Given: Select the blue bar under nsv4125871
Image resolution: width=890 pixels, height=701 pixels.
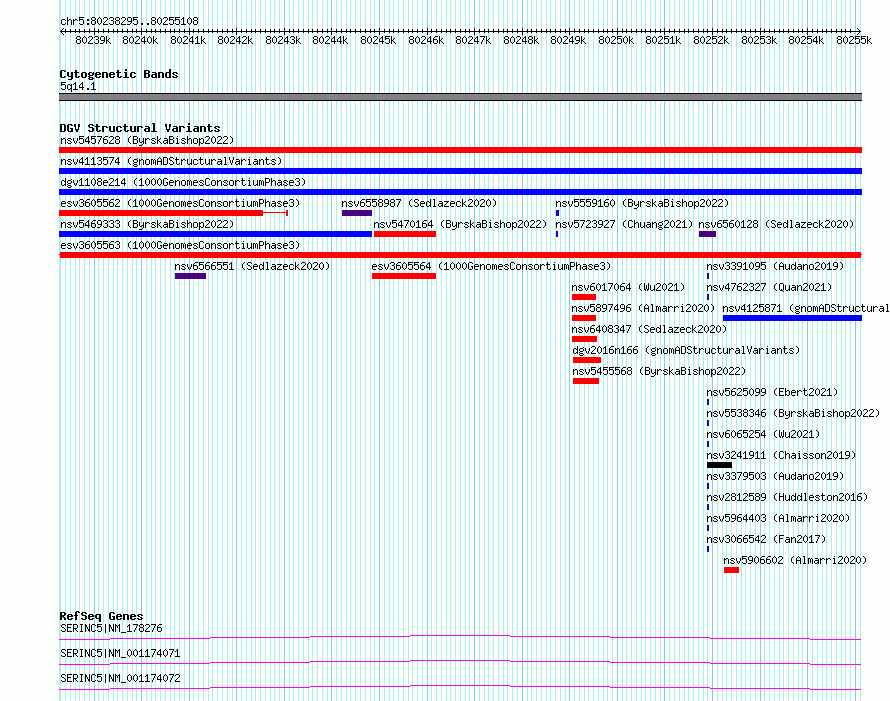Looking at the screenshot, I should [x=792, y=318].
